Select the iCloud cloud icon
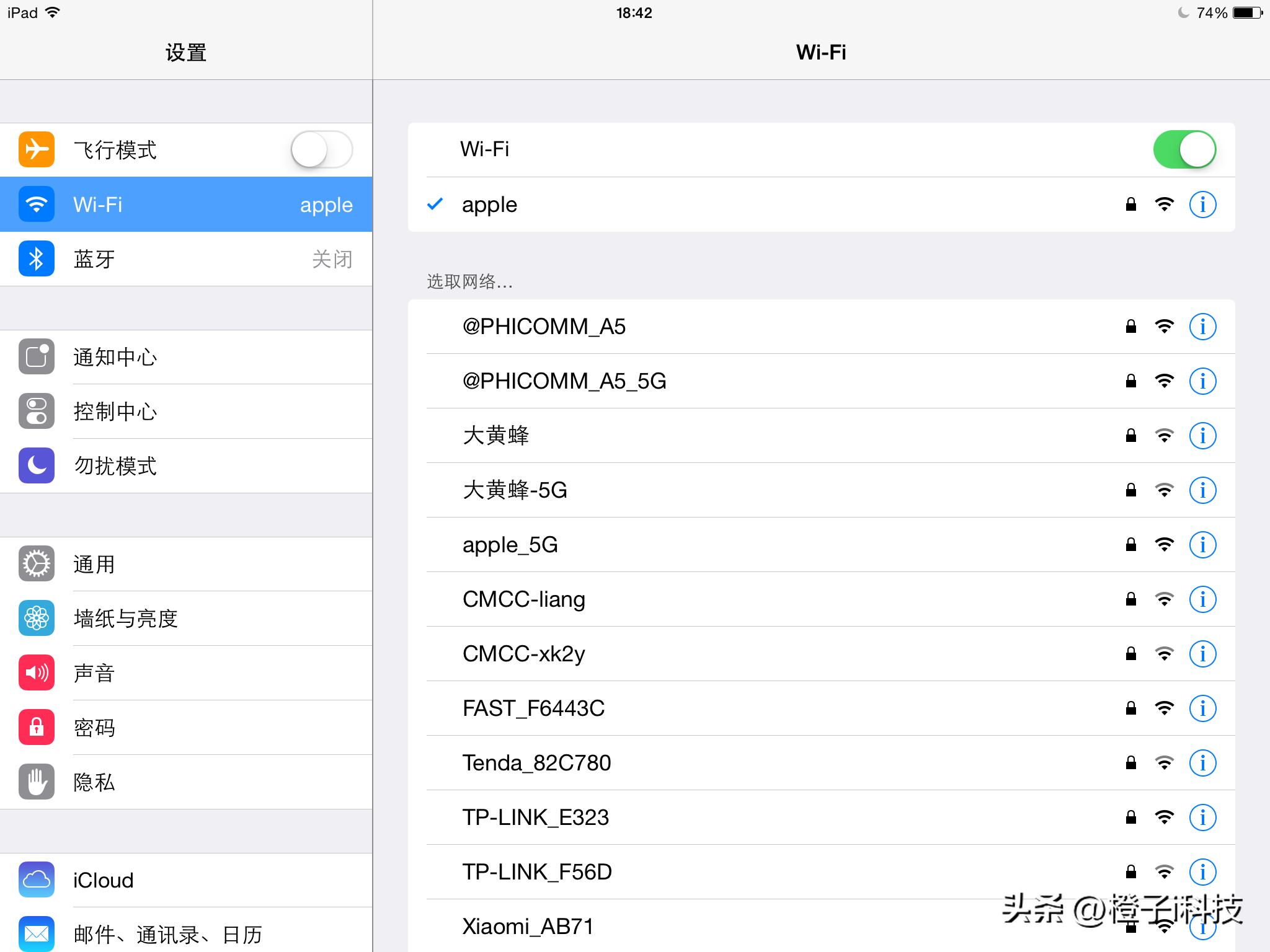 [35, 880]
